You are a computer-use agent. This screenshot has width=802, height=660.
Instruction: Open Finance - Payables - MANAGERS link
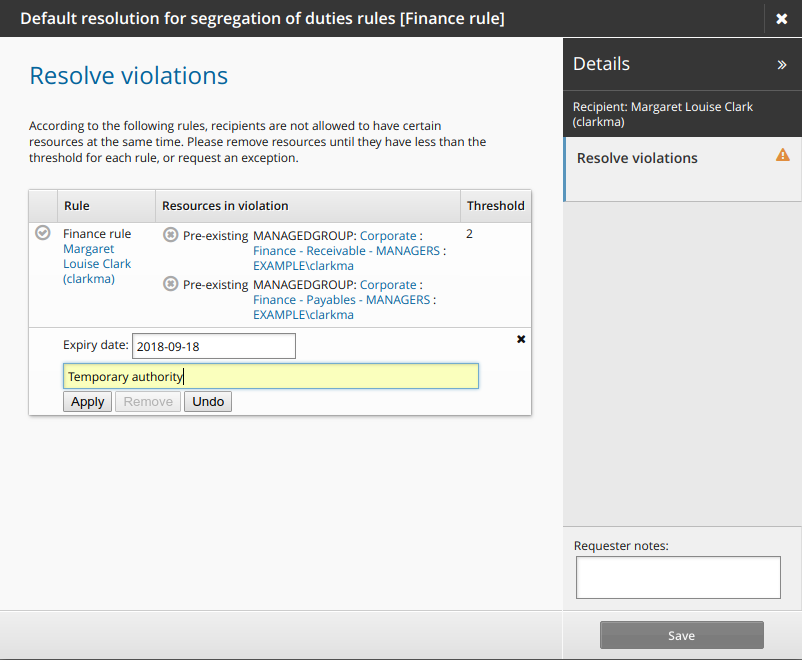pyautogui.click(x=341, y=300)
